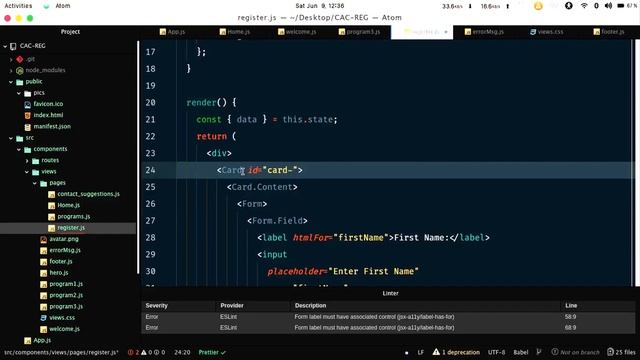Open welcome.js in the project tree
The width and height of the screenshot is (640, 360).
pyautogui.click(x=64, y=329)
